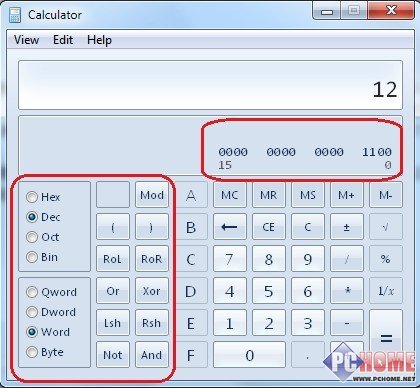
Task: Click digit 3 on keypad
Action: pyautogui.click(x=308, y=323)
